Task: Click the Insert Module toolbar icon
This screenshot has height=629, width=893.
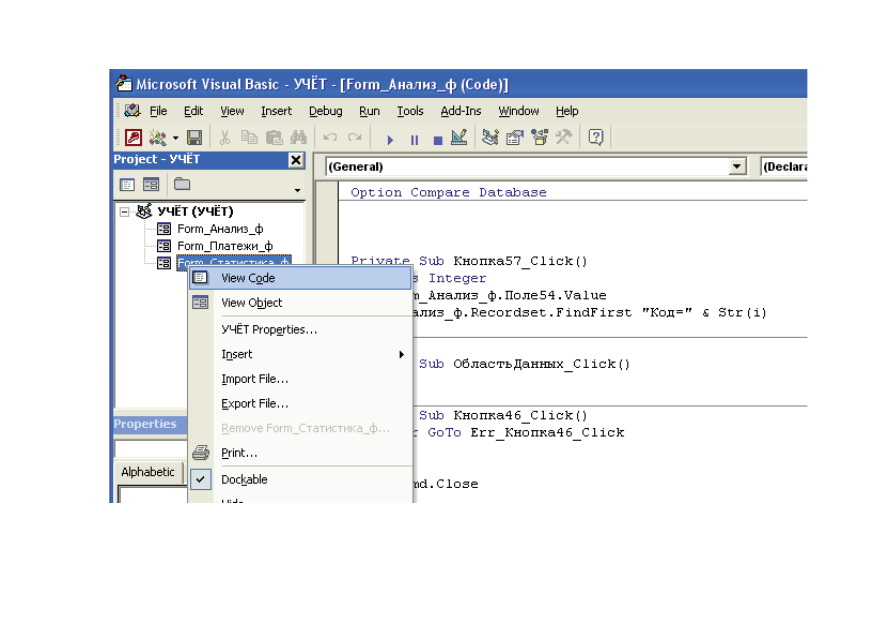Action: pyautogui.click(x=158, y=137)
